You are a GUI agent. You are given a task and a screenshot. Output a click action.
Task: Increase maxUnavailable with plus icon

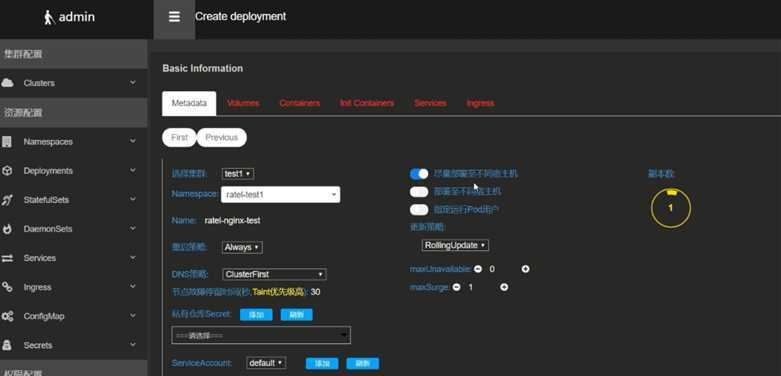click(x=525, y=269)
